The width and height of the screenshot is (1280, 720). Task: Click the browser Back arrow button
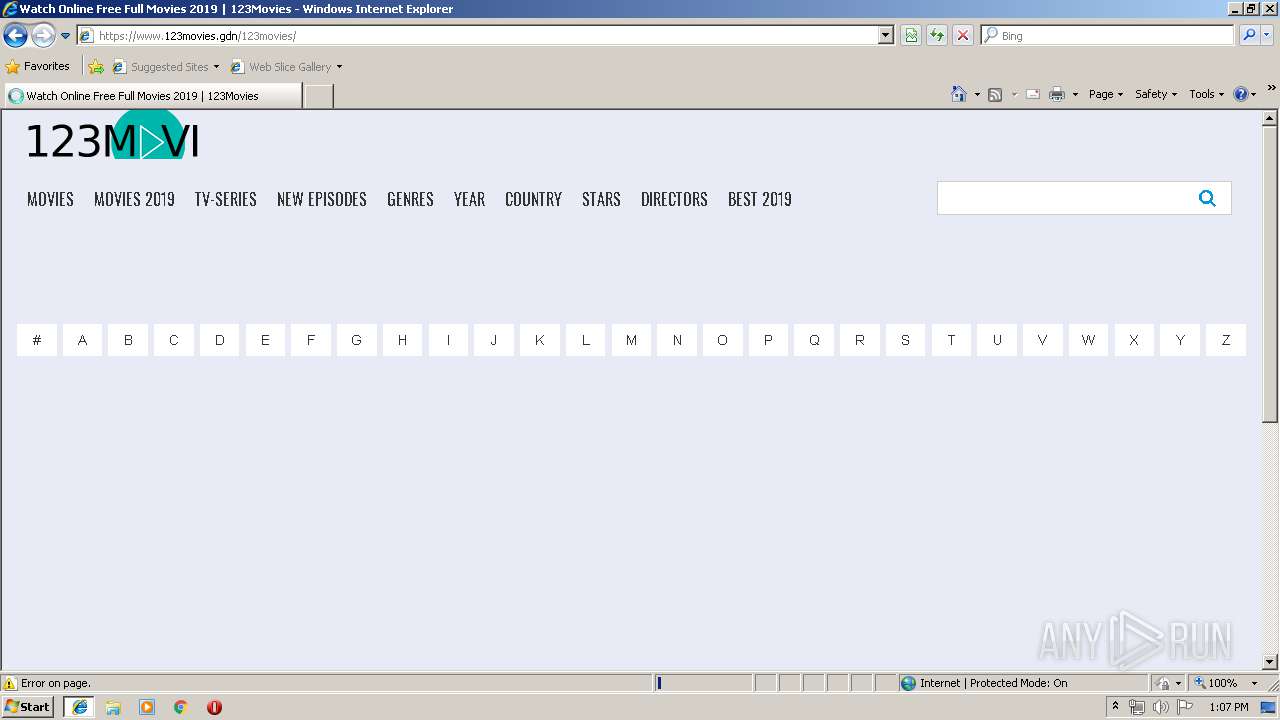click(15, 35)
